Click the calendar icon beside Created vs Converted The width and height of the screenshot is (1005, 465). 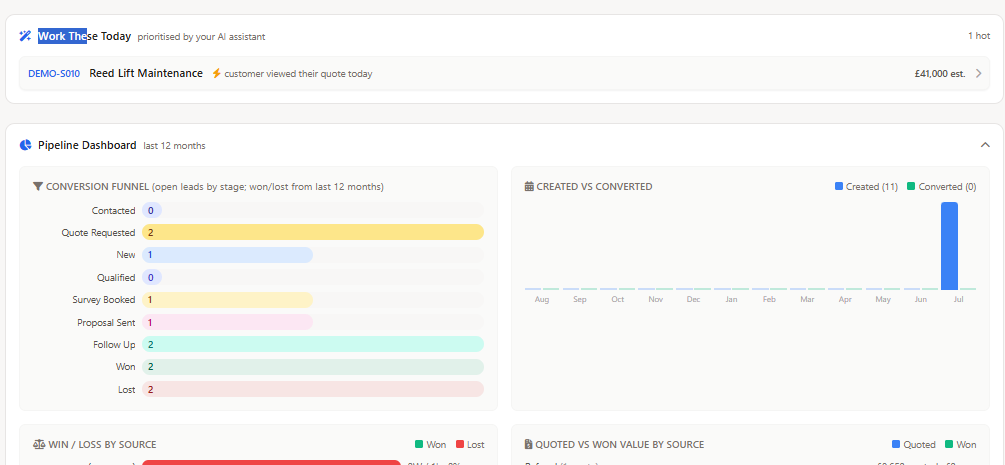pos(529,187)
